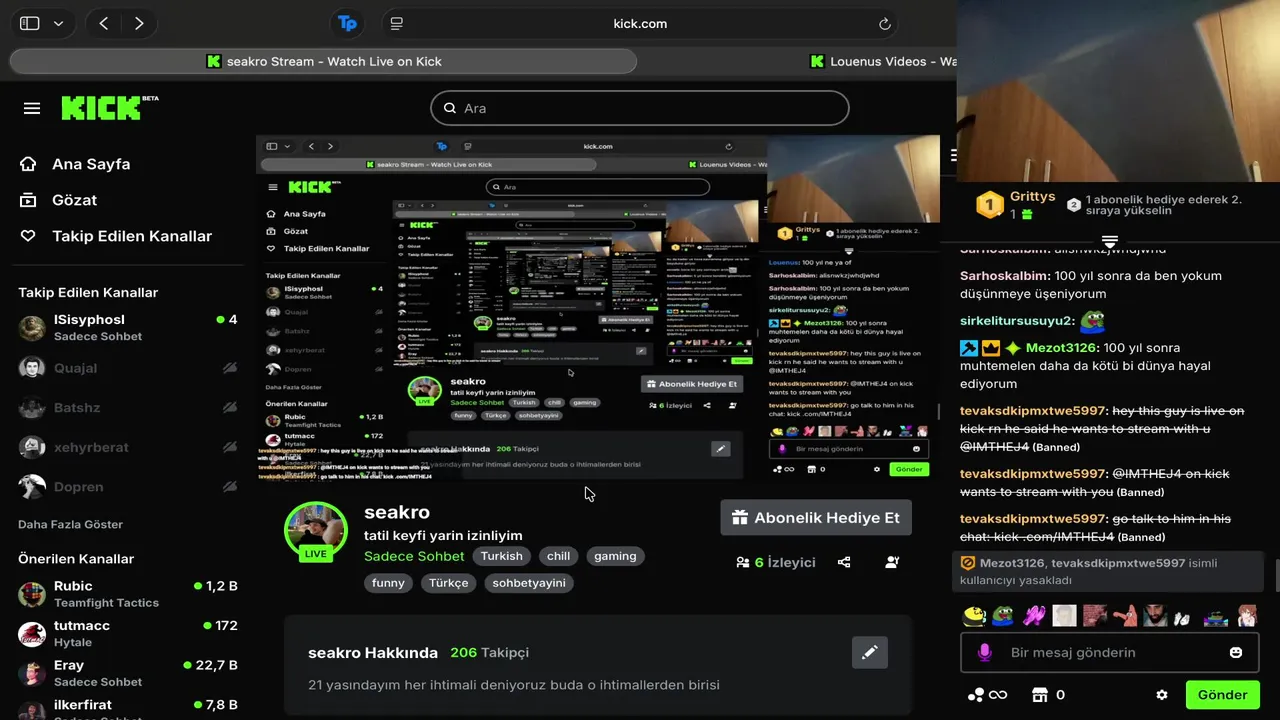Click the Tp extension icon in the toolbar
1280x720 pixels.
click(x=347, y=23)
